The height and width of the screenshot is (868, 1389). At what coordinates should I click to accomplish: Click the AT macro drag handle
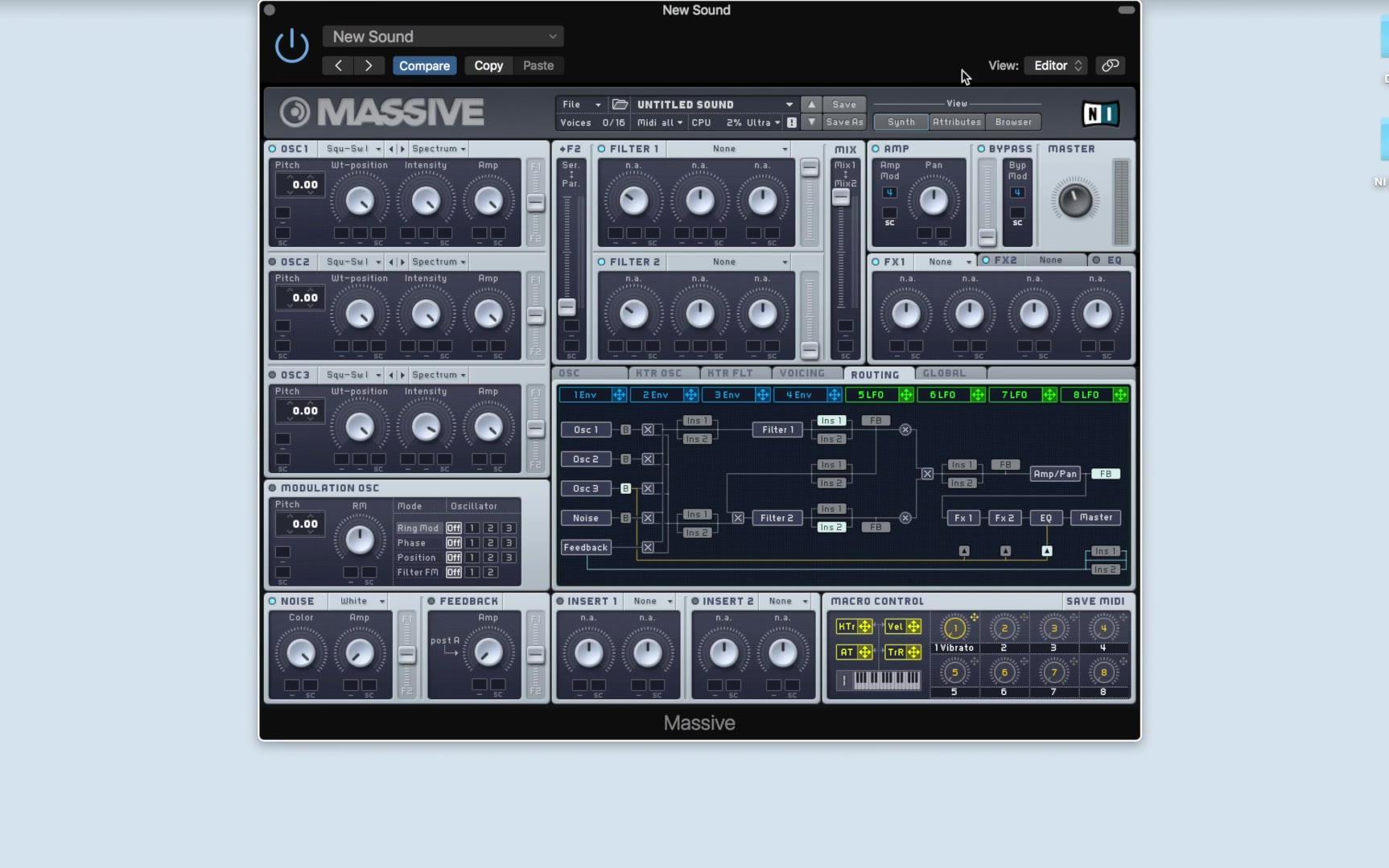tap(865, 652)
